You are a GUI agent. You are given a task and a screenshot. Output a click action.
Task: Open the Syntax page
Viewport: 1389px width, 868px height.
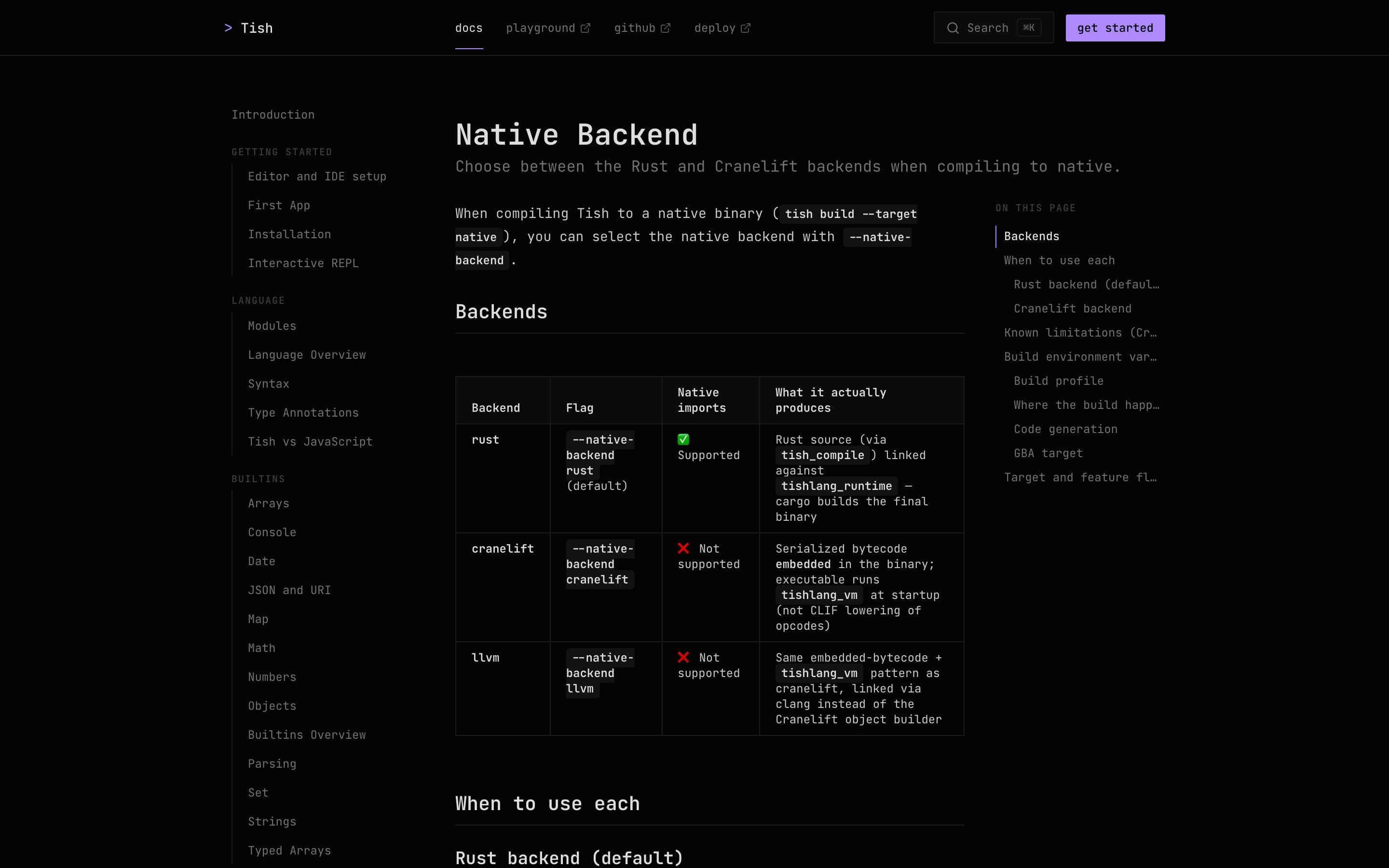coord(269,384)
